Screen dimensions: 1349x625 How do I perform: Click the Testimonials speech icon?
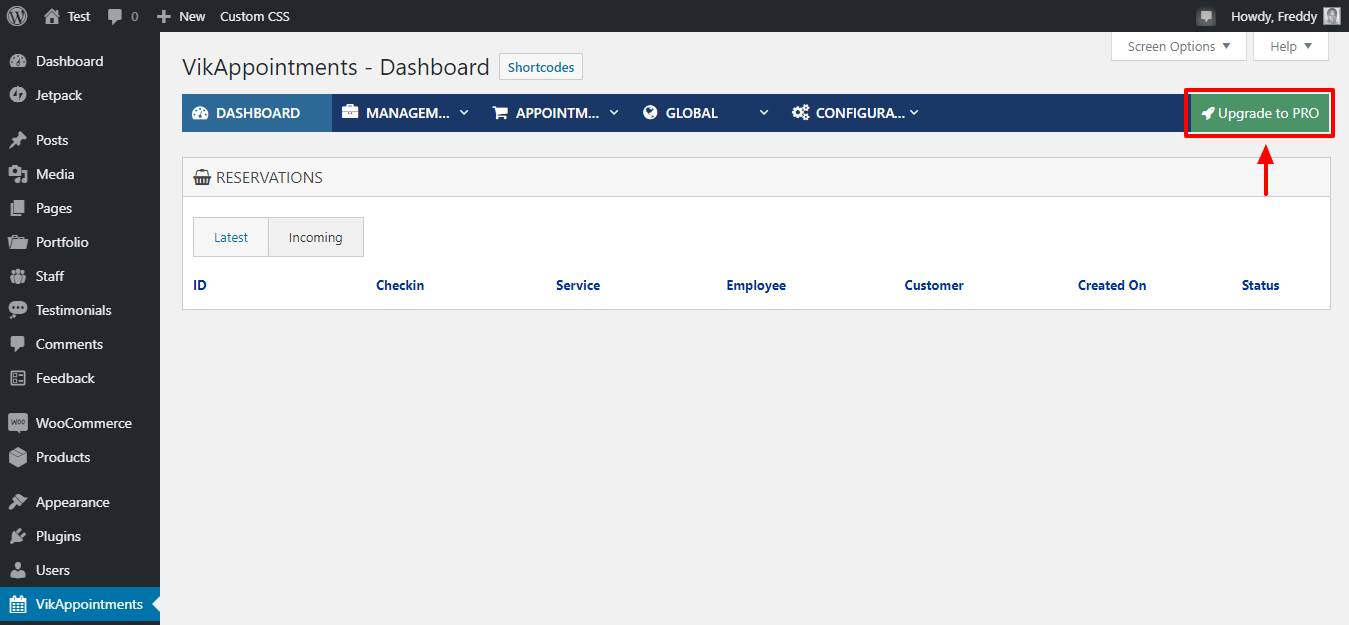(x=18, y=310)
